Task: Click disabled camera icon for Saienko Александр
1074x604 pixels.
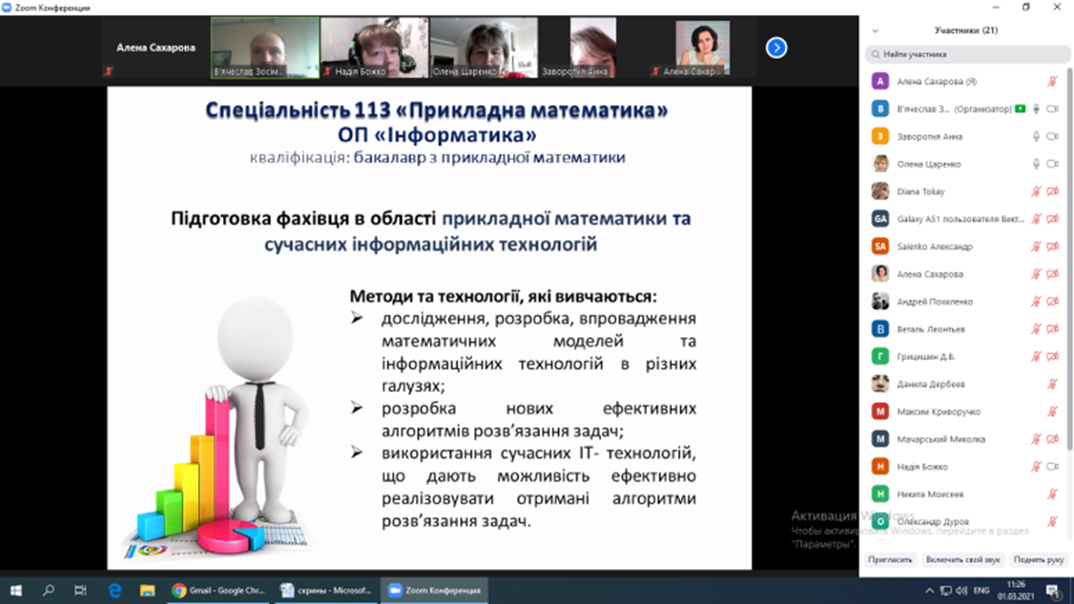Action: click(x=1052, y=247)
